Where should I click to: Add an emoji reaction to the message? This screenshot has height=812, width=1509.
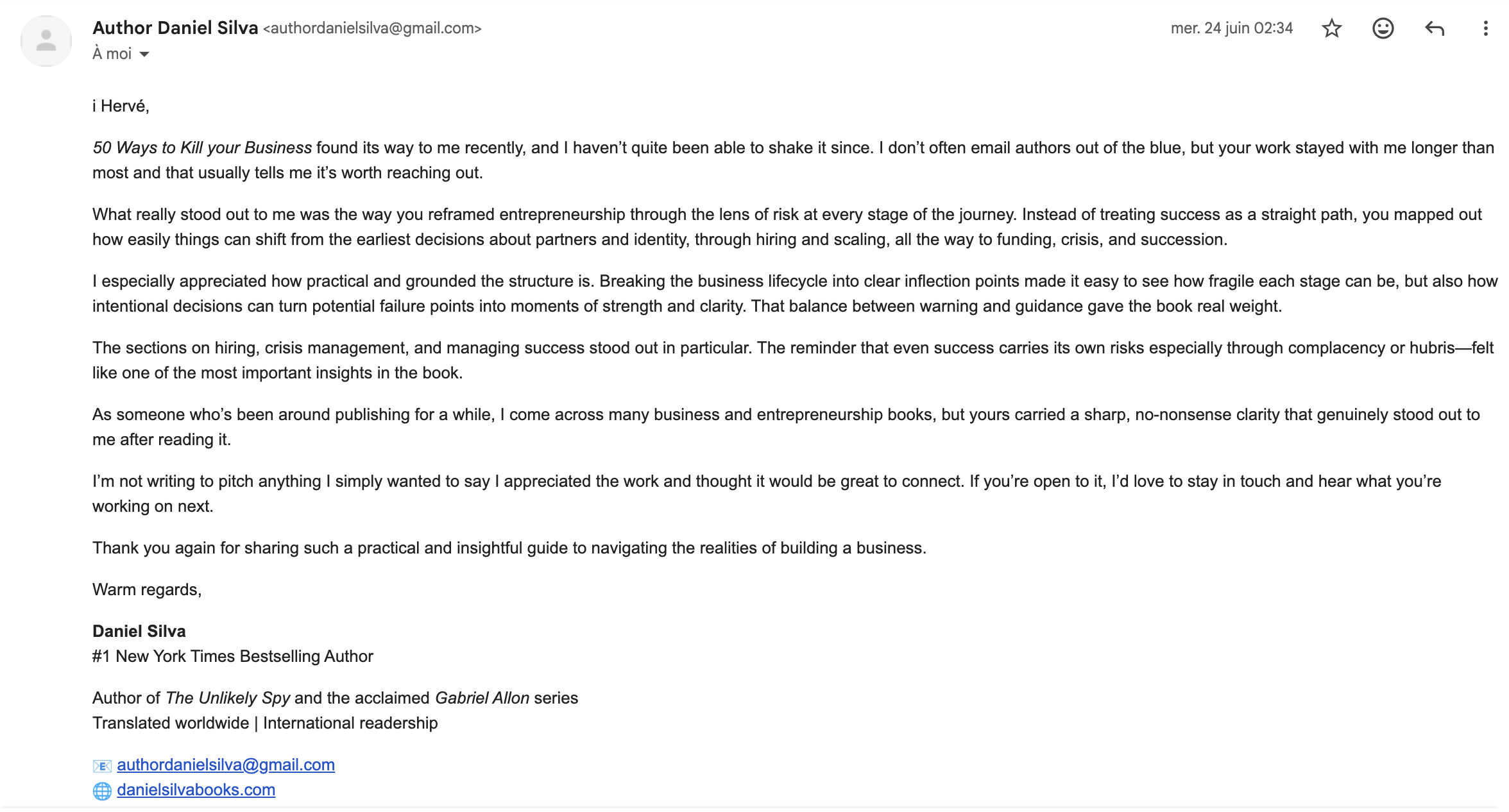click(1383, 28)
